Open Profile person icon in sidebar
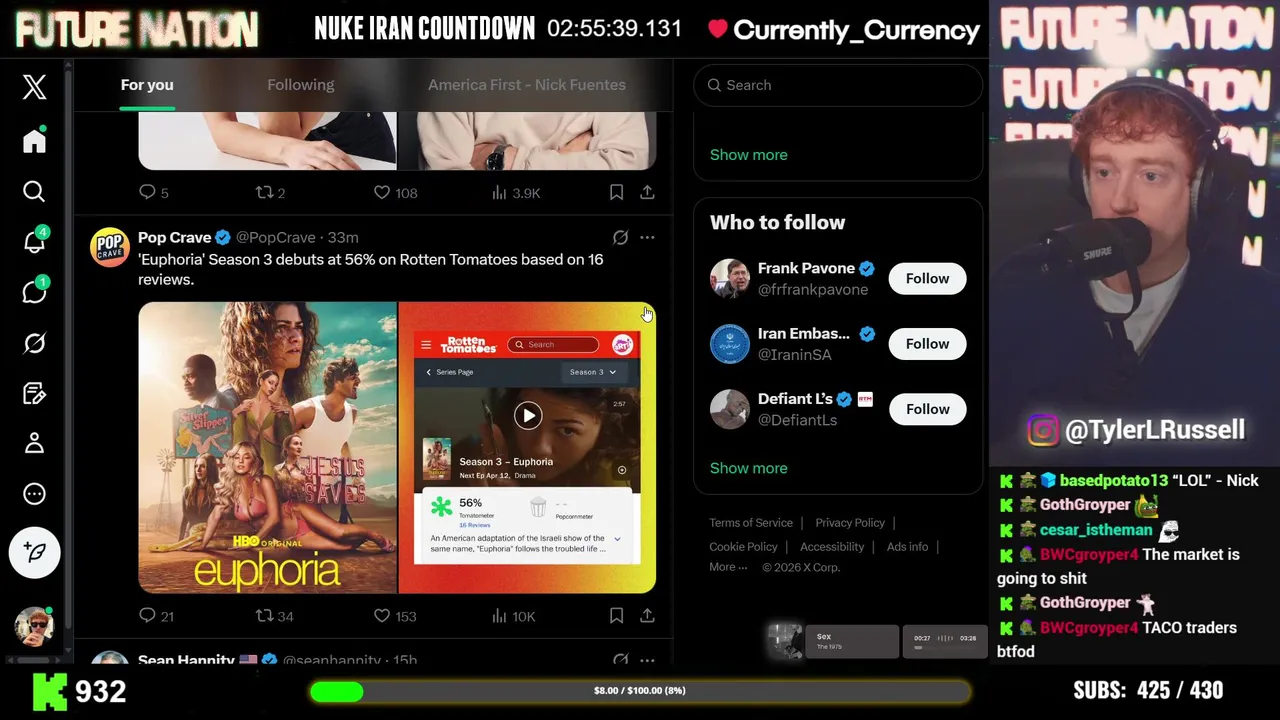The image size is (1280, 720). pos(34,443)
